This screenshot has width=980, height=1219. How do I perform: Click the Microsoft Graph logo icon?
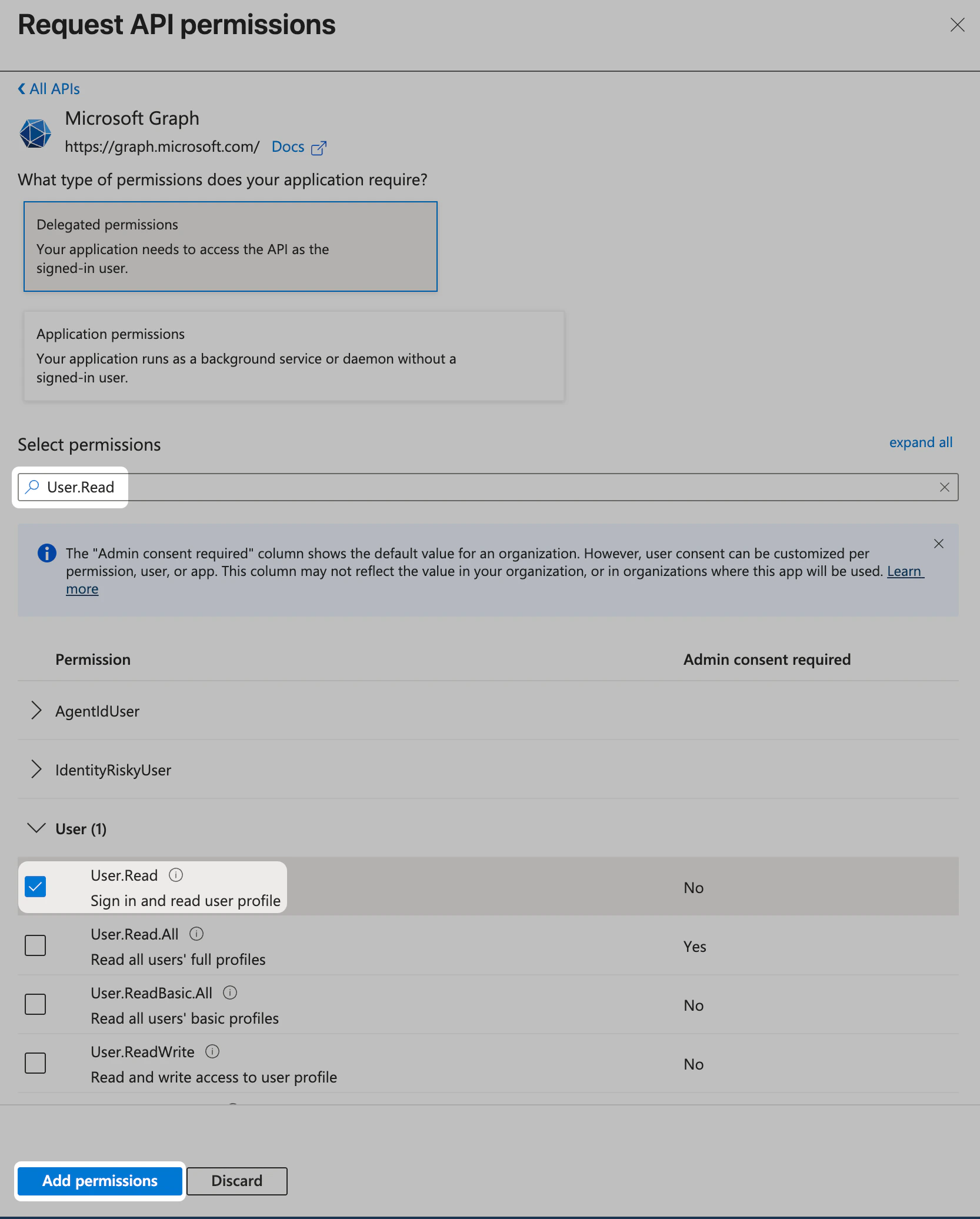(35, 133)
